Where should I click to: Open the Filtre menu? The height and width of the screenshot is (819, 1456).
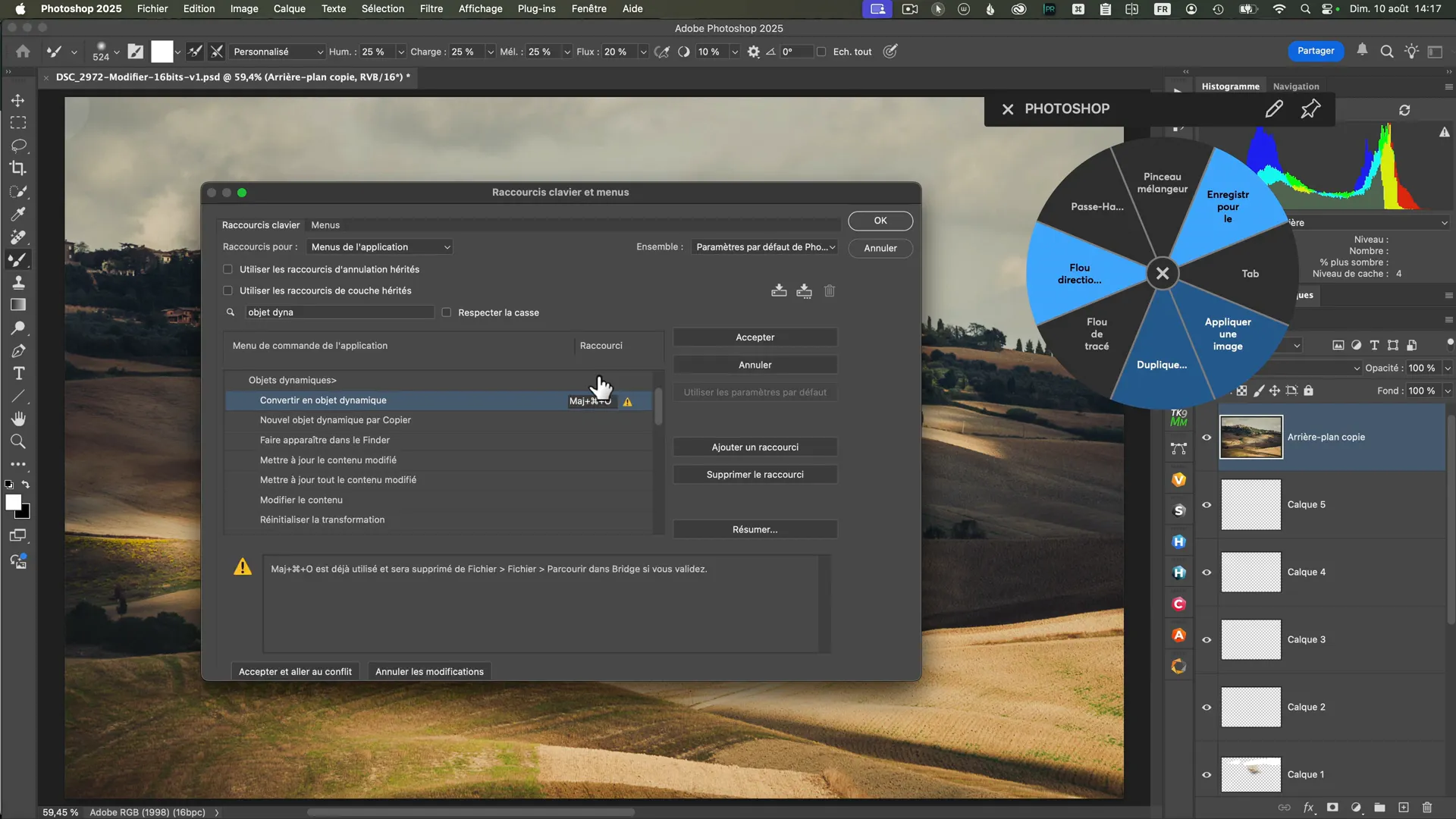pyautogui.click(x=431, y=8)
